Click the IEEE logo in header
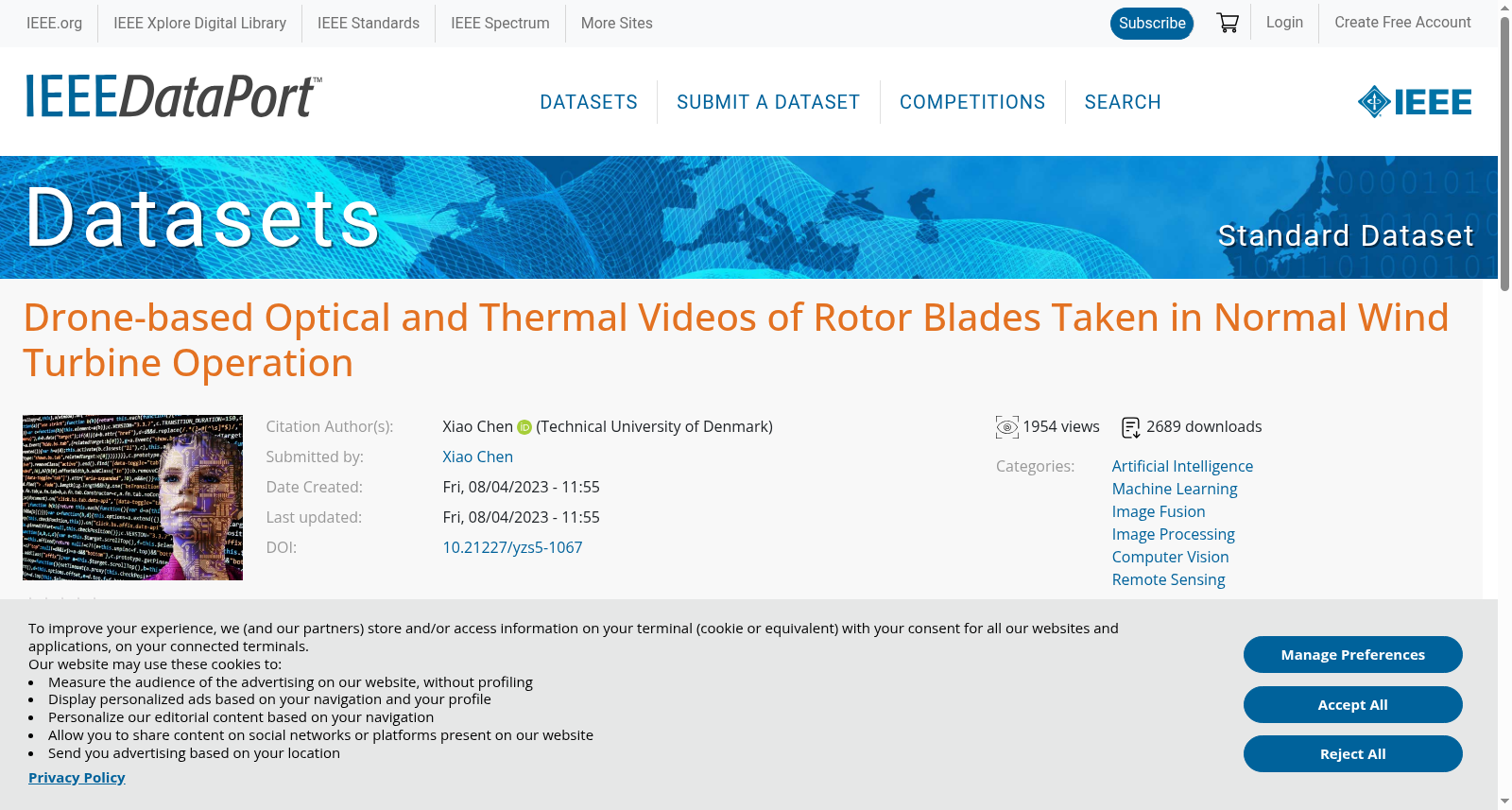The height and width of the screenshot is (810, 1512). point(1415,102)
